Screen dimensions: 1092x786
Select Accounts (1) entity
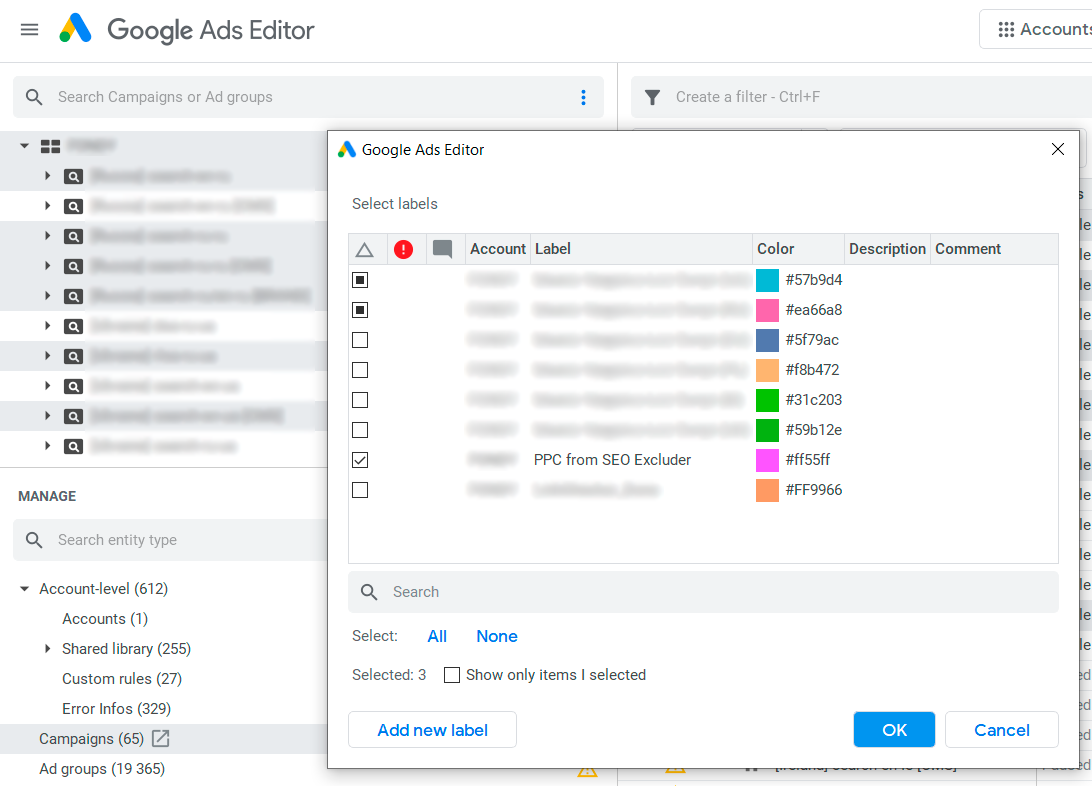pyautogui.click(x=105, y=619)
